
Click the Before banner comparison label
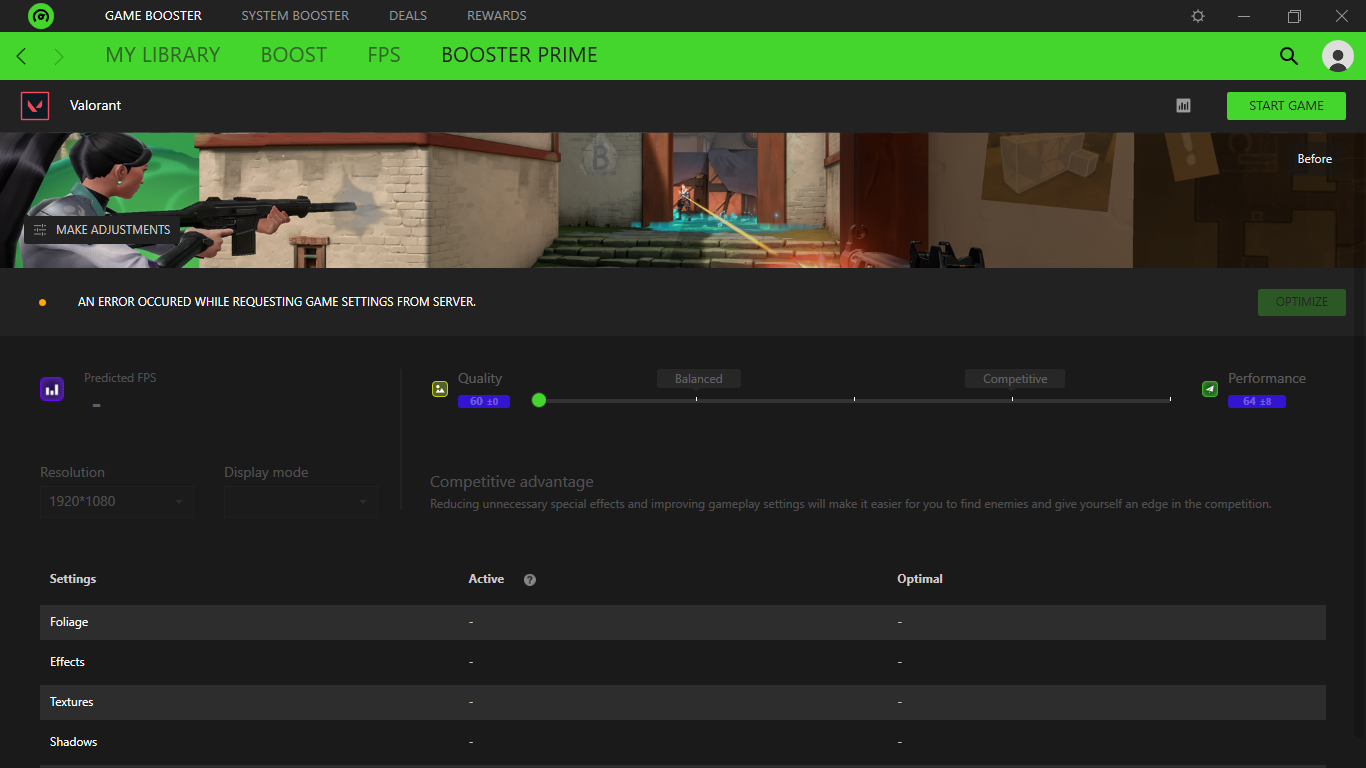point(1315,159)
